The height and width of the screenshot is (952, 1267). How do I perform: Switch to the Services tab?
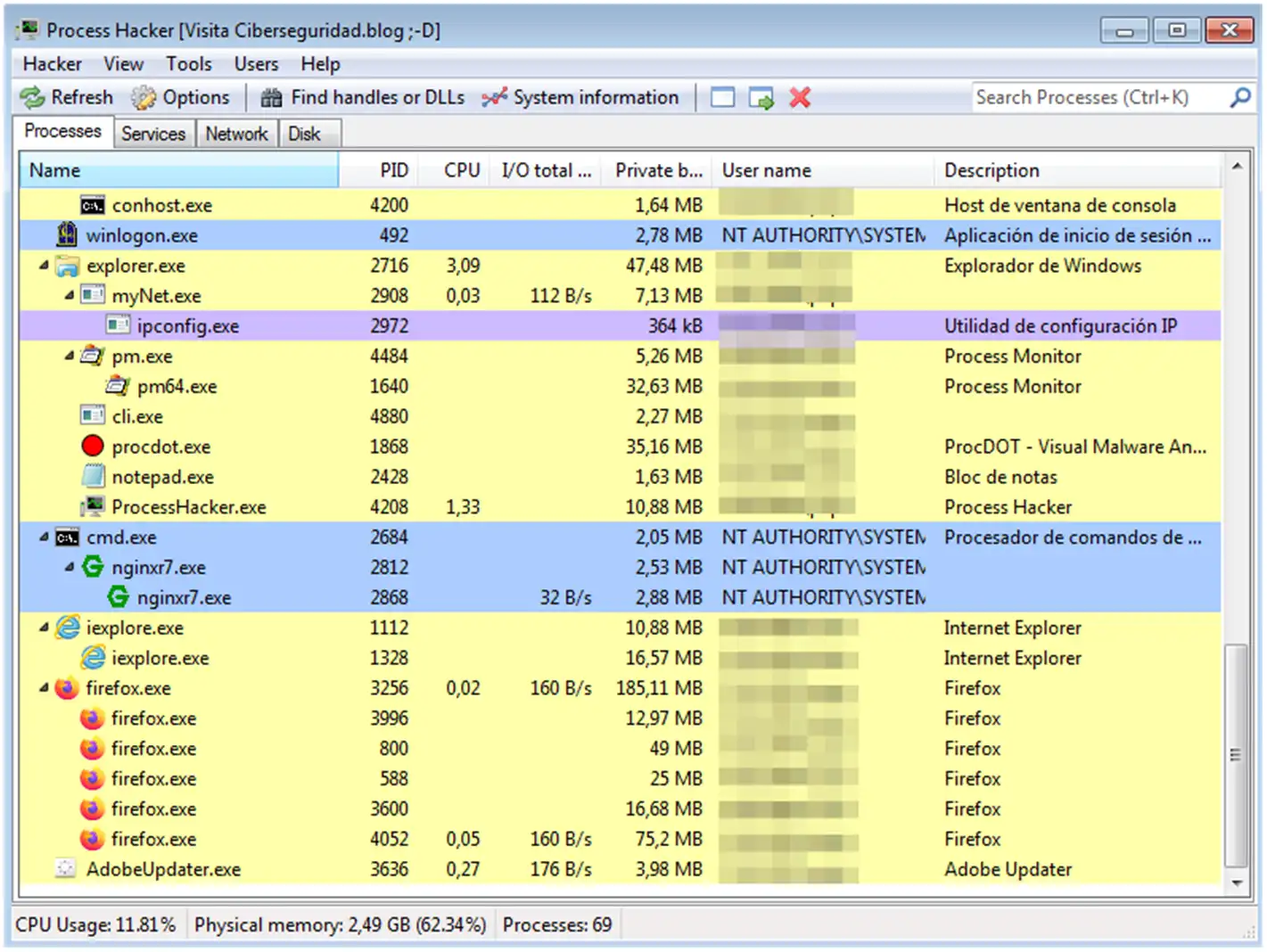click(x=152, y=133)
